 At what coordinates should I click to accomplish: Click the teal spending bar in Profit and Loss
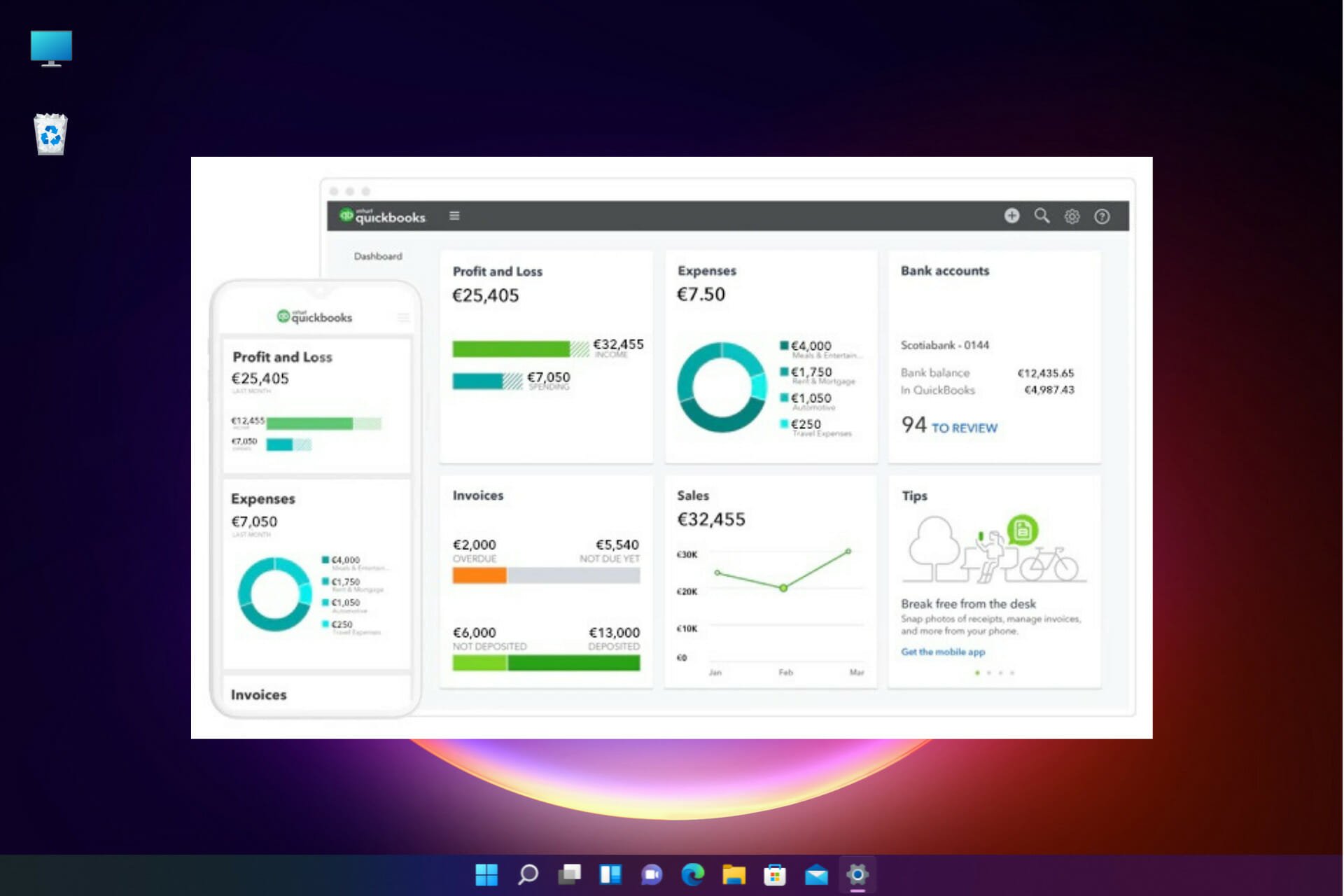tap(477, 381)
